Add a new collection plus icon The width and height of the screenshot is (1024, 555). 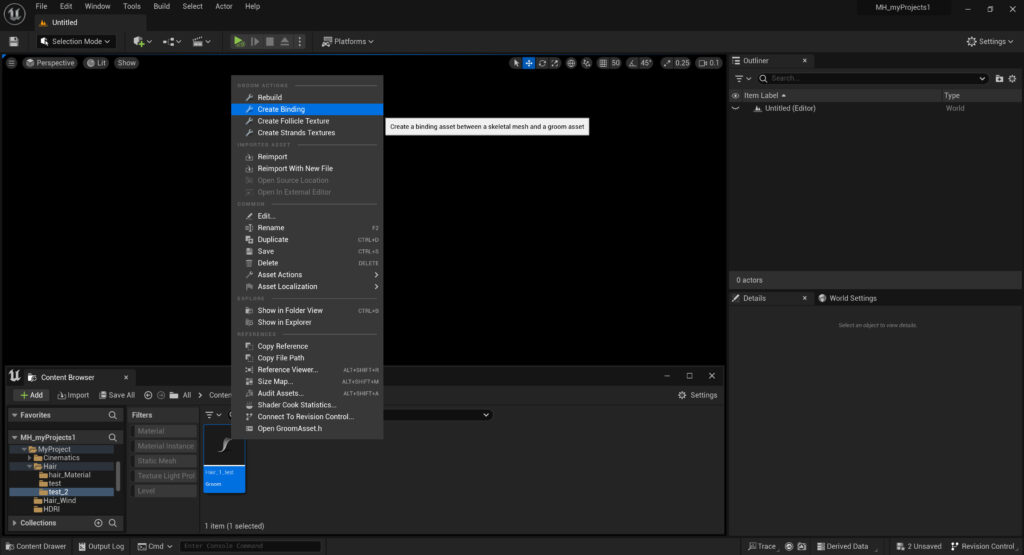click(x=98, y=523)
